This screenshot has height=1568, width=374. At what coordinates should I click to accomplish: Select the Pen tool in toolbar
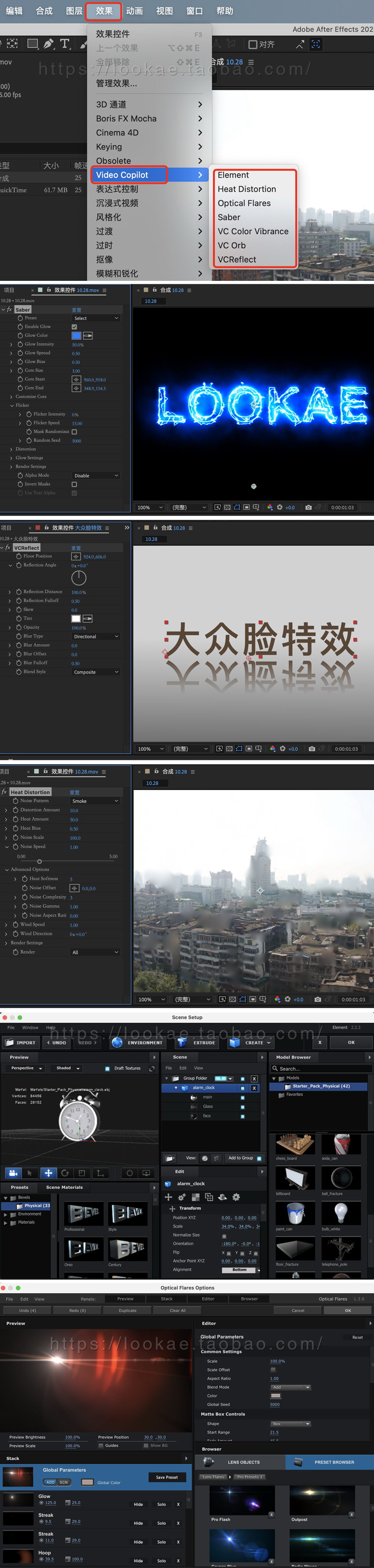49,44
